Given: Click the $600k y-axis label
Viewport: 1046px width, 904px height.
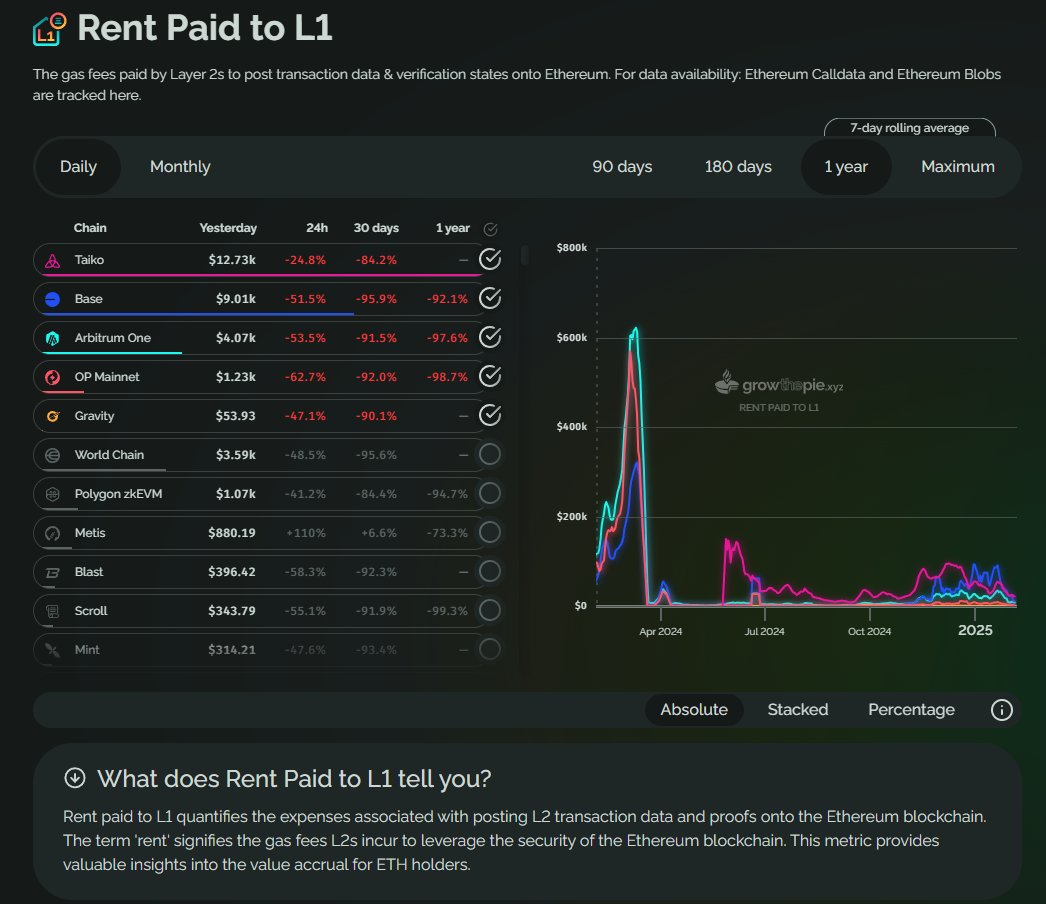Looking at the screenshot, I should 572,338.
